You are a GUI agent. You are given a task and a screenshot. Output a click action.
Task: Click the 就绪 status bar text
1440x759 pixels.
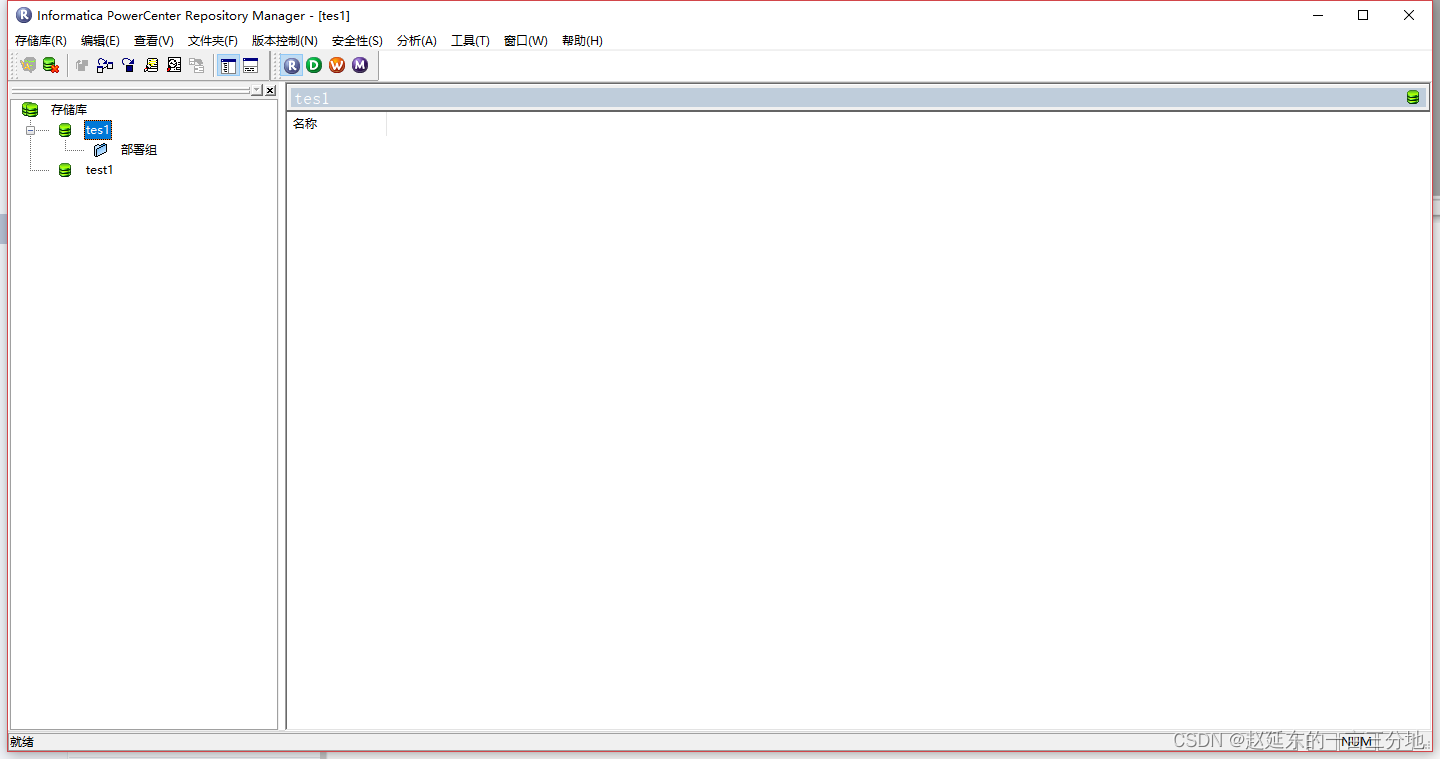(x=21, y=742)
